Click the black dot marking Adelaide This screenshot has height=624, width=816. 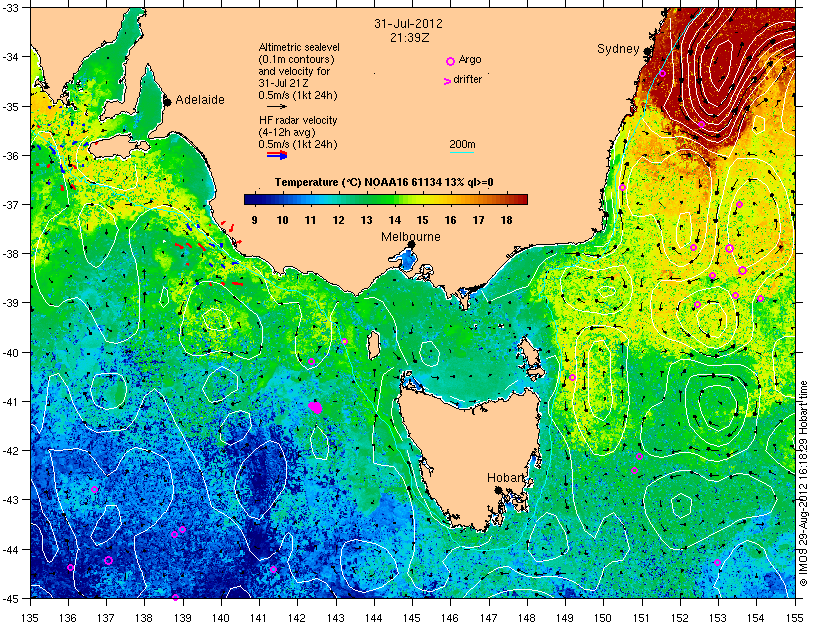[167, 101]
